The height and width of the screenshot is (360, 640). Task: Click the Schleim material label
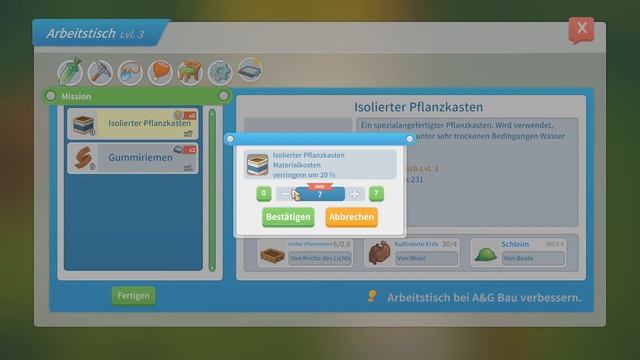click(515, 244)
